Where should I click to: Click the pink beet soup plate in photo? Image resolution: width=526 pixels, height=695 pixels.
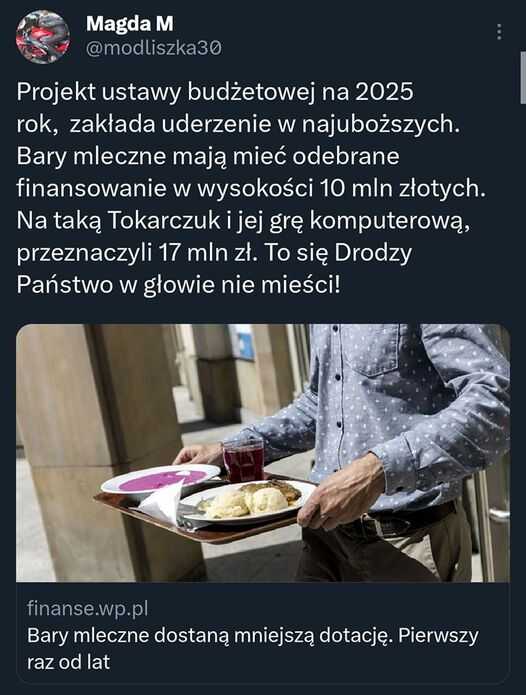(x=160, y=480)
